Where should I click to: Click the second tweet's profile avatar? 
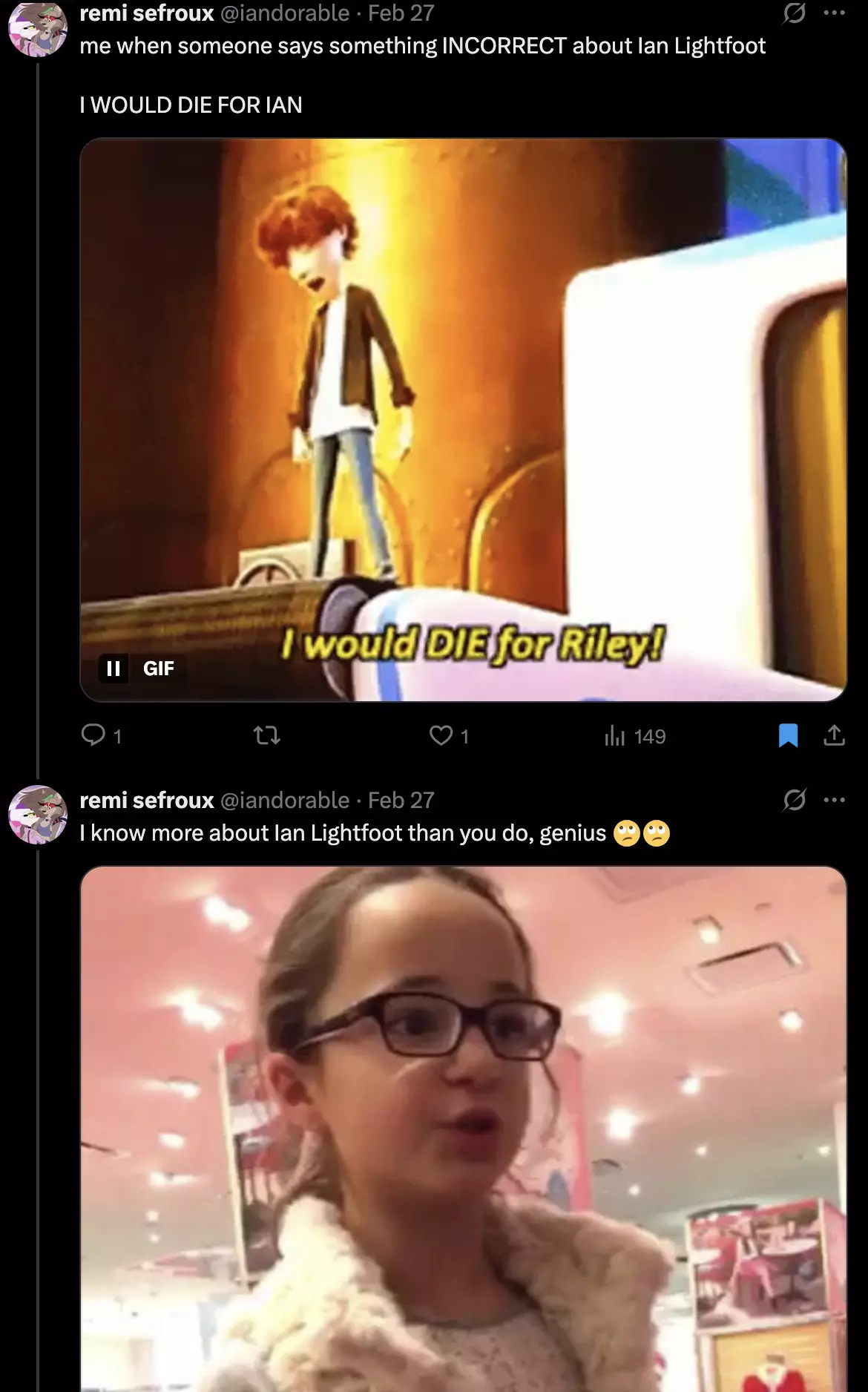click(x=37, y=814)
